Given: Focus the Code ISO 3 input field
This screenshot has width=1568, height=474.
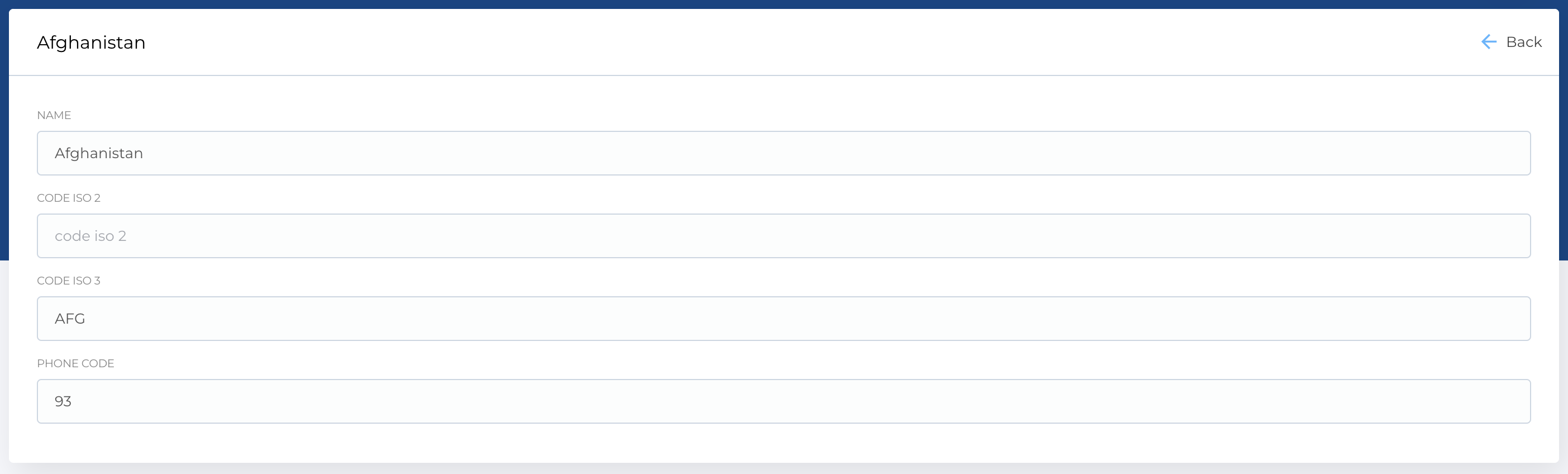Looking at the screenshot, I should pos(783,319).
